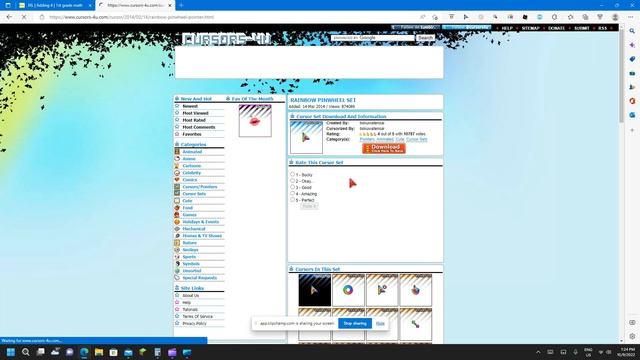Click the Edge sidebar Outlook icon

(x=632, y=115)
